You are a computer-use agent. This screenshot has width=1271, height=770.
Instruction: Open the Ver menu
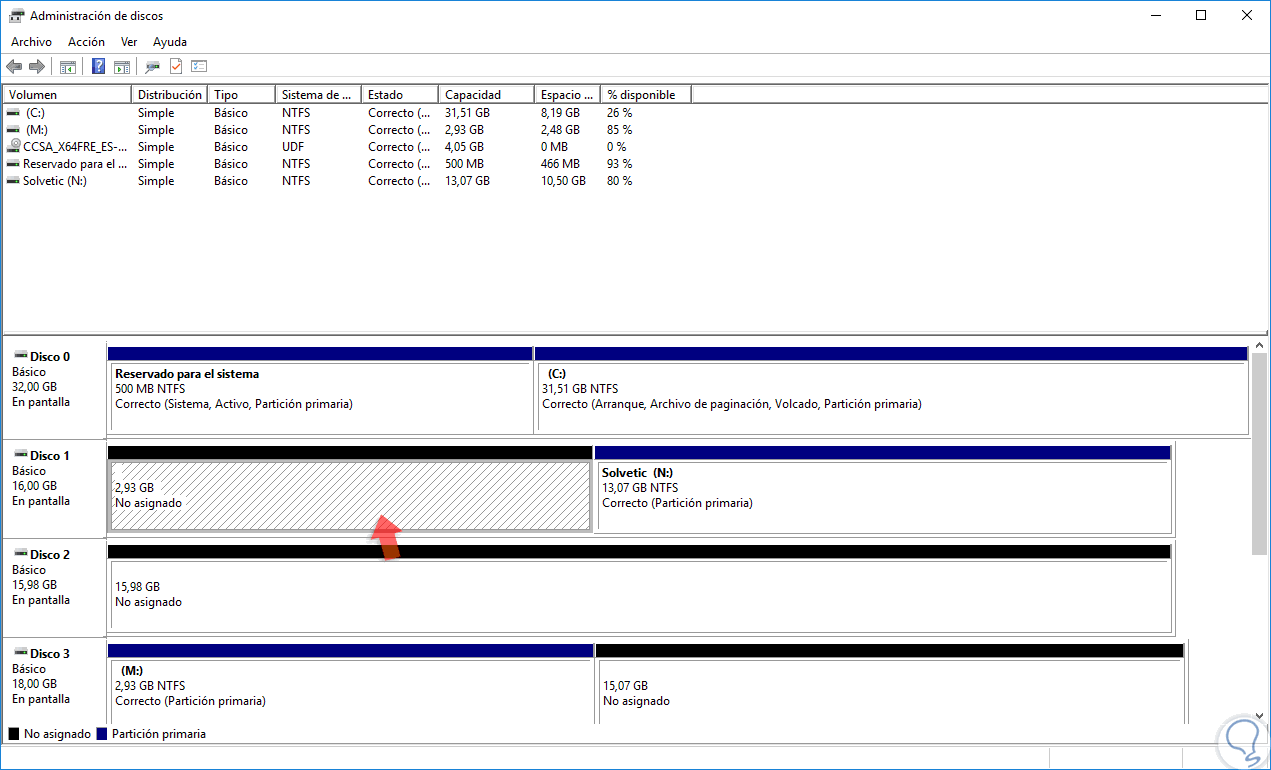click(x=129, y=42)
